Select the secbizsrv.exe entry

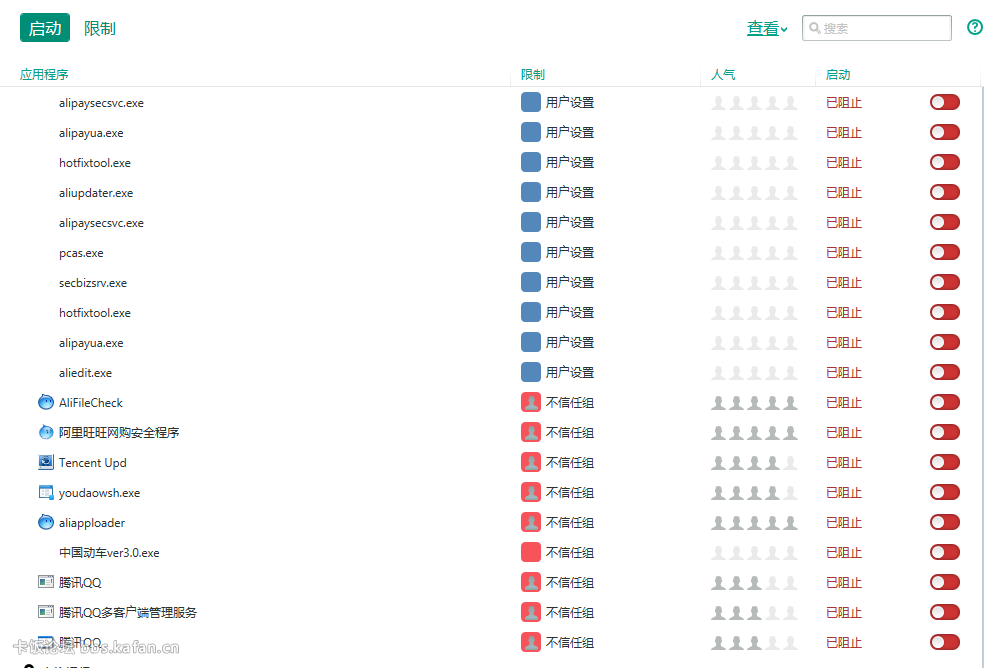pyautogui.click(x=93, y=283)
